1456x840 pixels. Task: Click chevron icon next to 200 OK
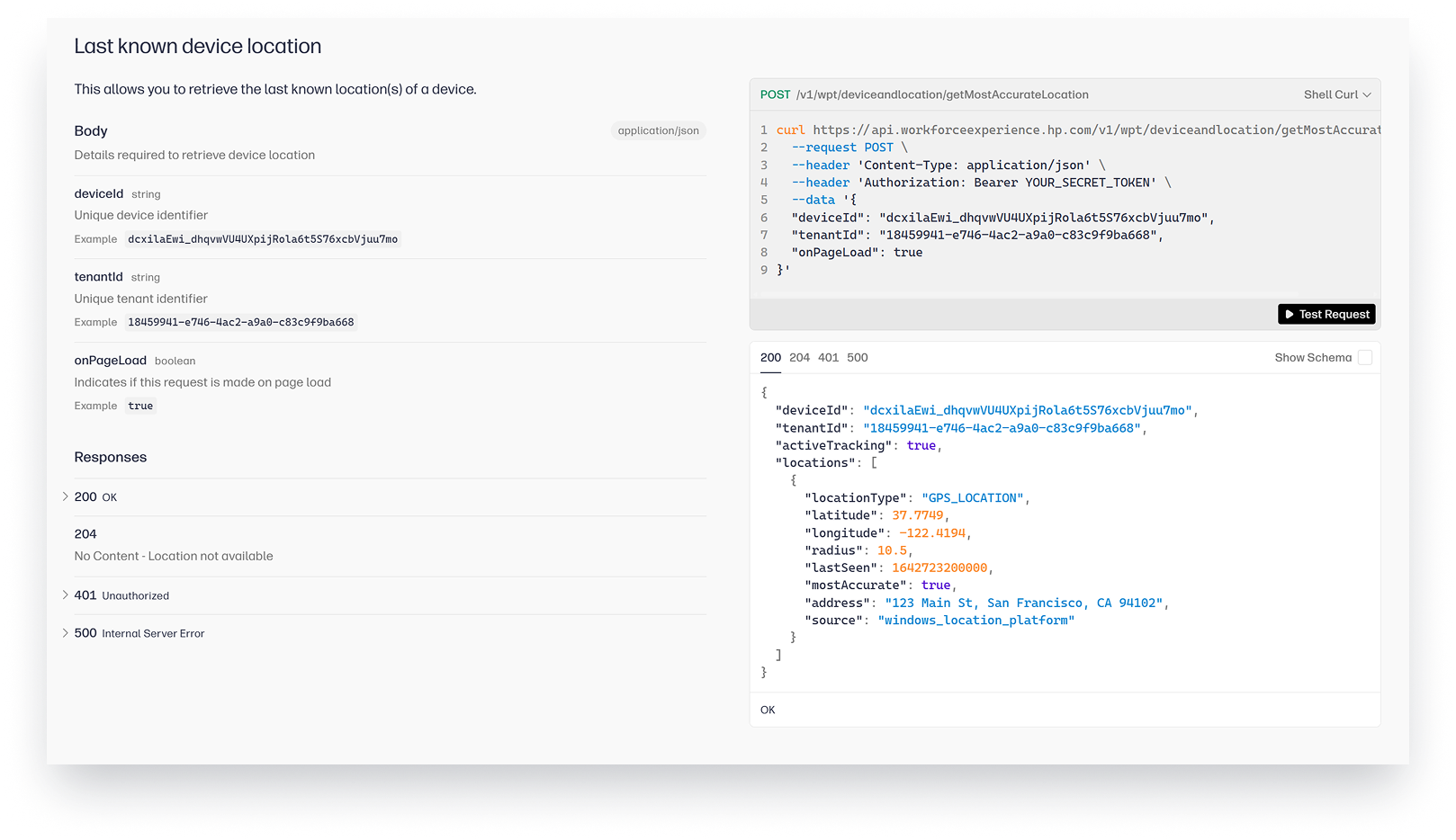pos(66,496)
